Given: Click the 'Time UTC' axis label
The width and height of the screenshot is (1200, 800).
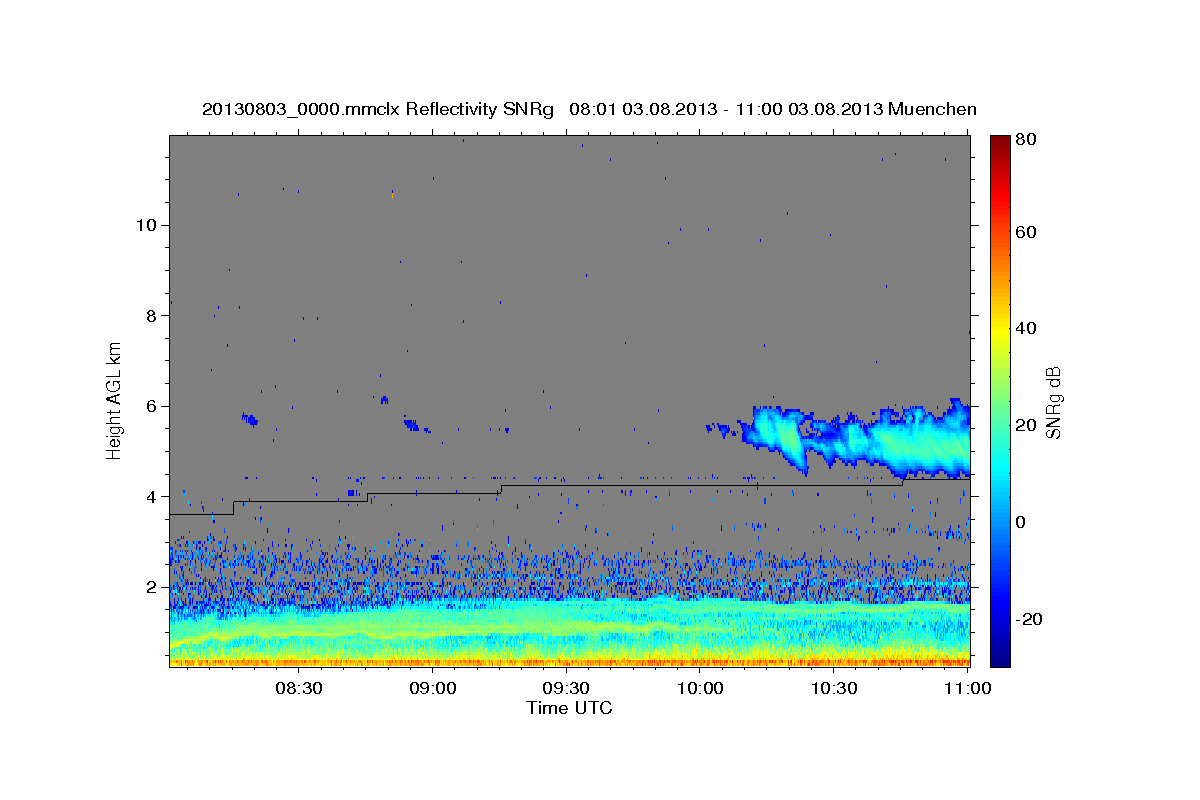Looking at the screenshot, I should 569,708.
